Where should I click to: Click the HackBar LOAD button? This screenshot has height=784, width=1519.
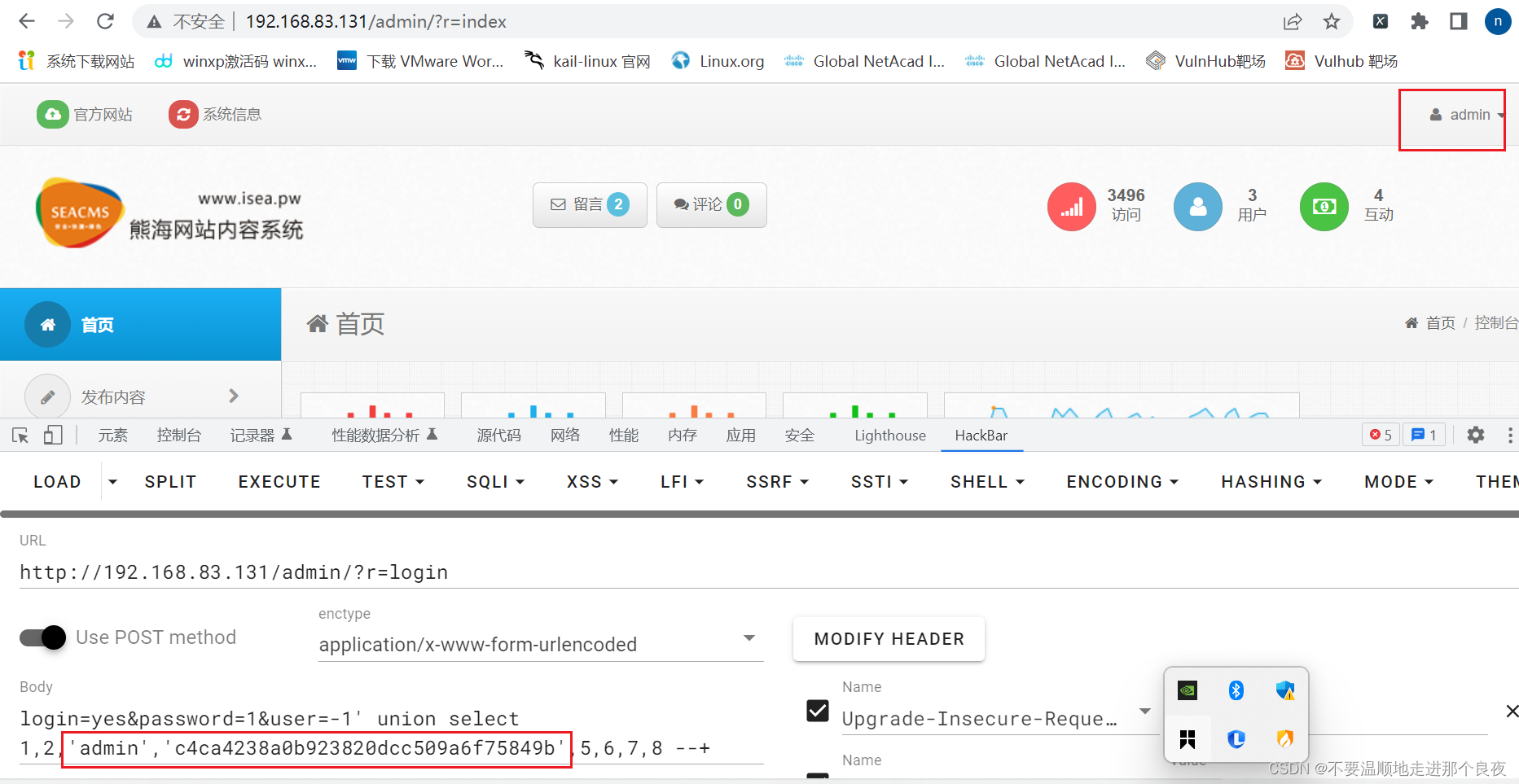point(57,482)
